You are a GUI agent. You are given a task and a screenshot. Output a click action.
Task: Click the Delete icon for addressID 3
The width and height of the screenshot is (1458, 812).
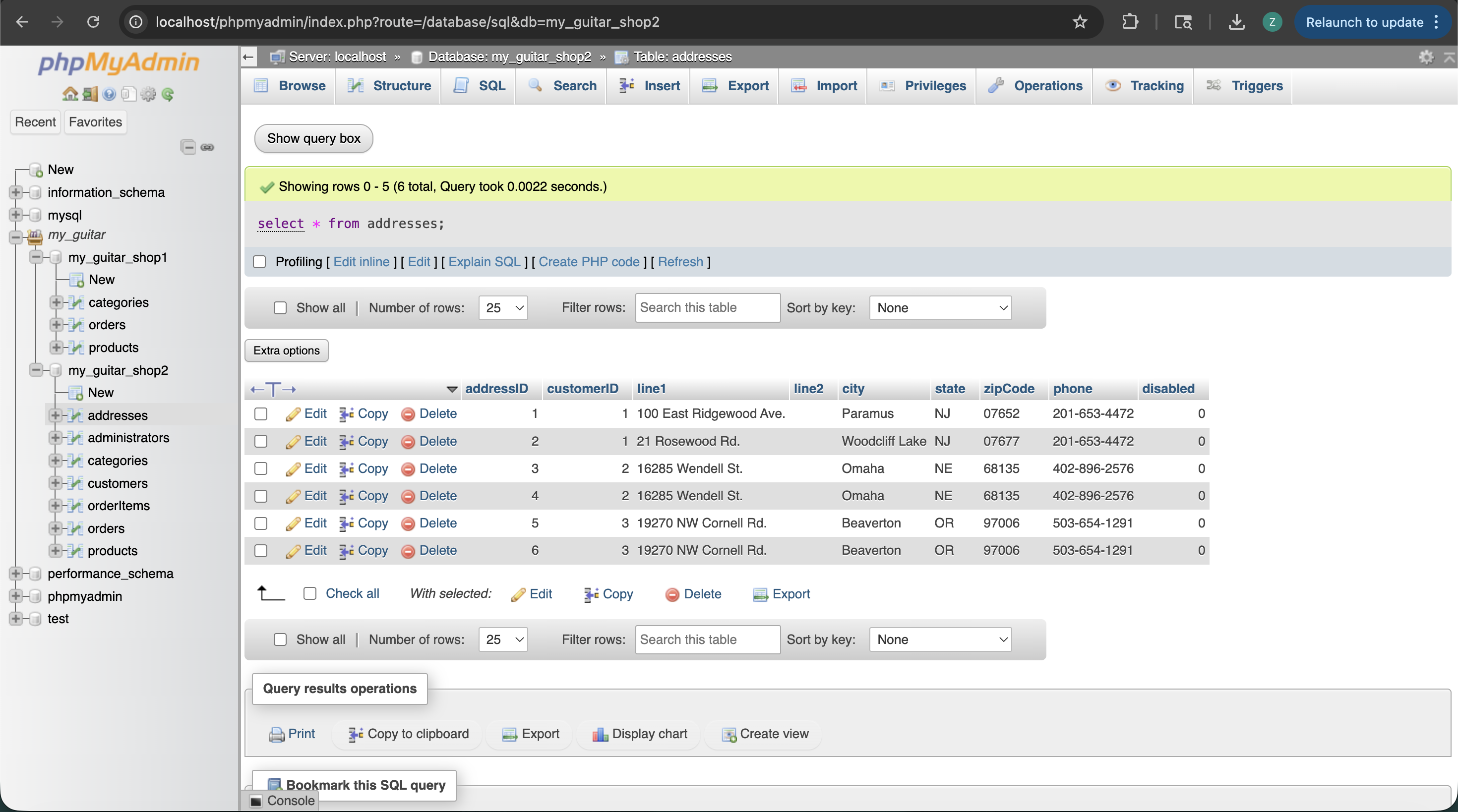click(408, 469)
